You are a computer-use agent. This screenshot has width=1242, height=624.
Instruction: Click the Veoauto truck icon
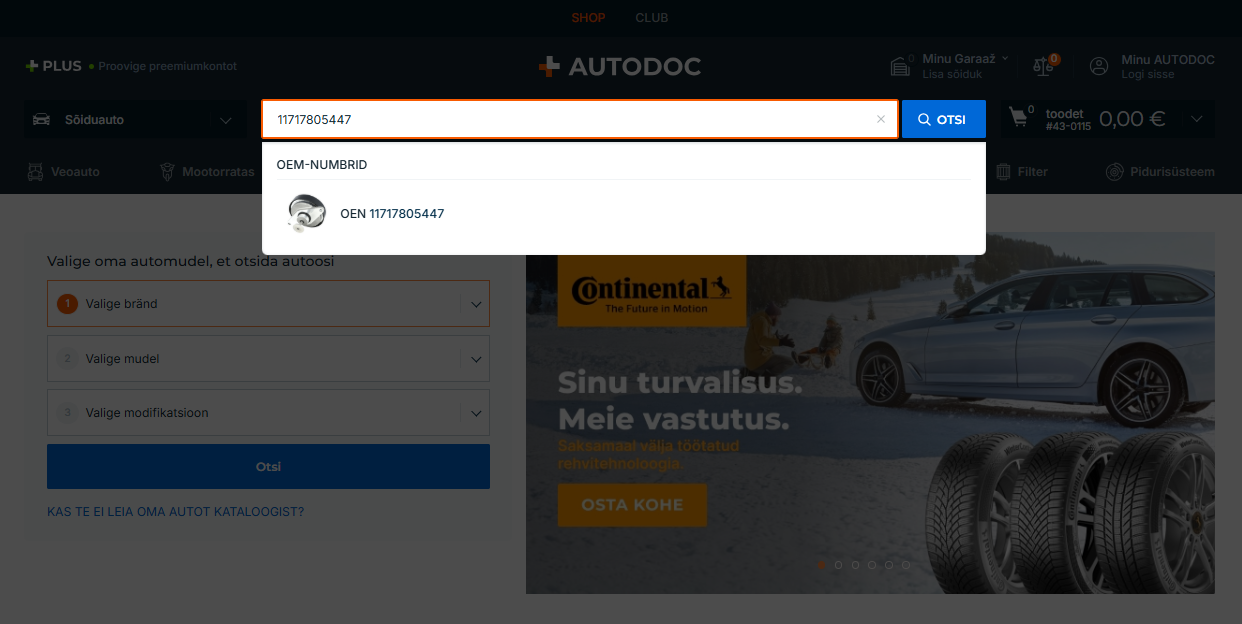tap(35, 172)
